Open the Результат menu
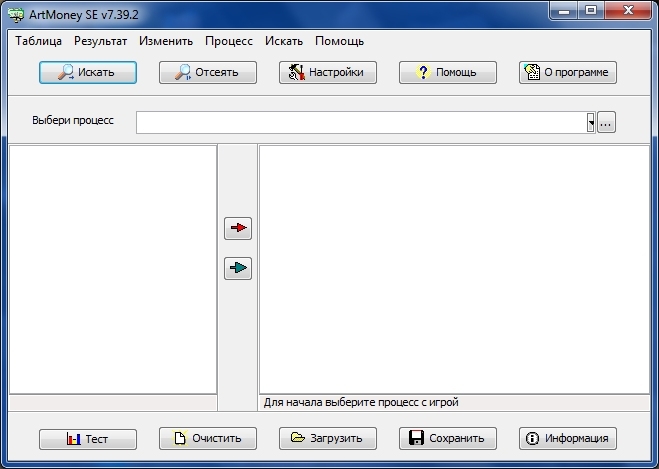This screenshot has height=469, width=659. click(x=101, y=41)
